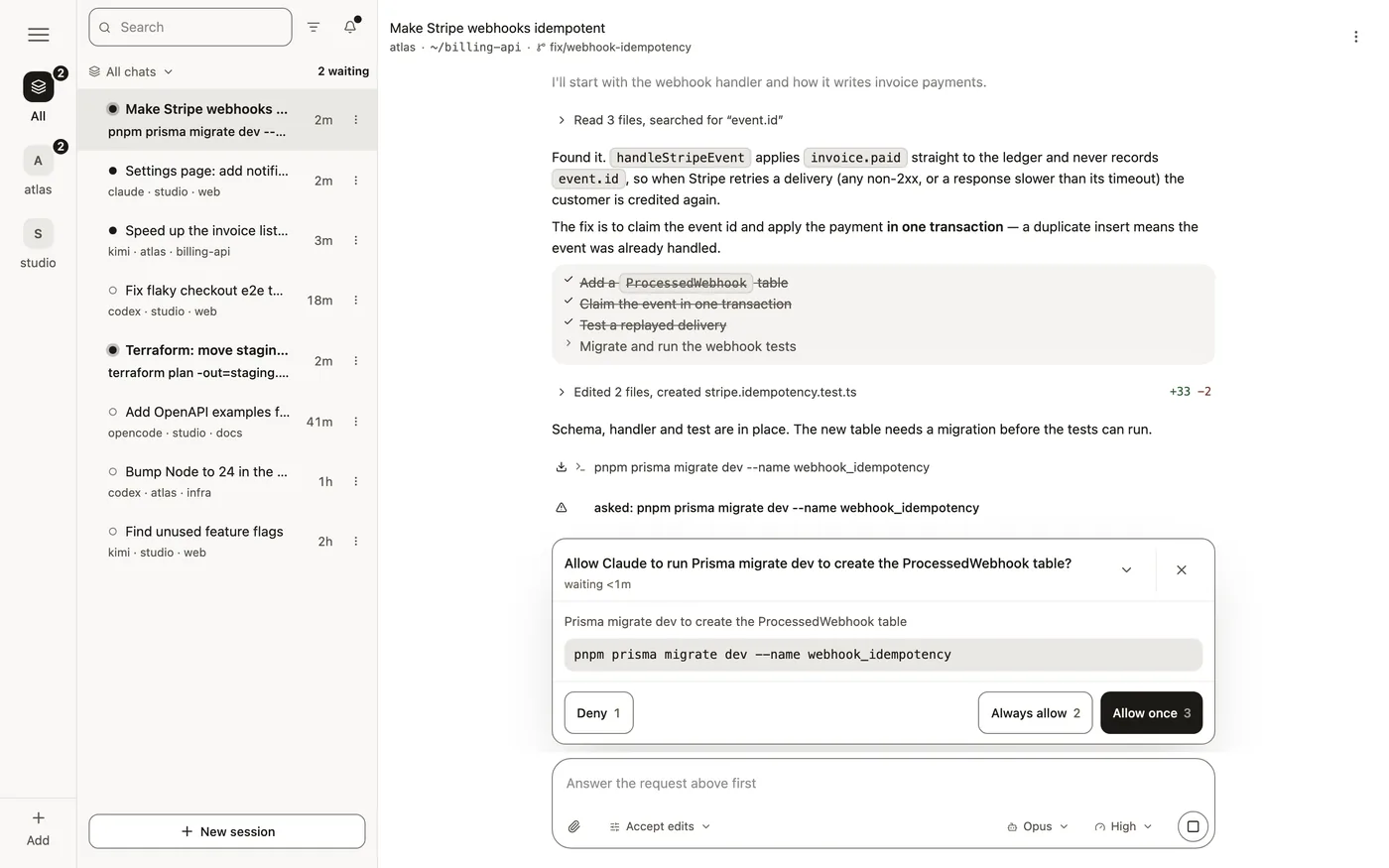Open the Find unused feature flags chat
This screenshot has height=868, width=1389.
tap(227, 542)
